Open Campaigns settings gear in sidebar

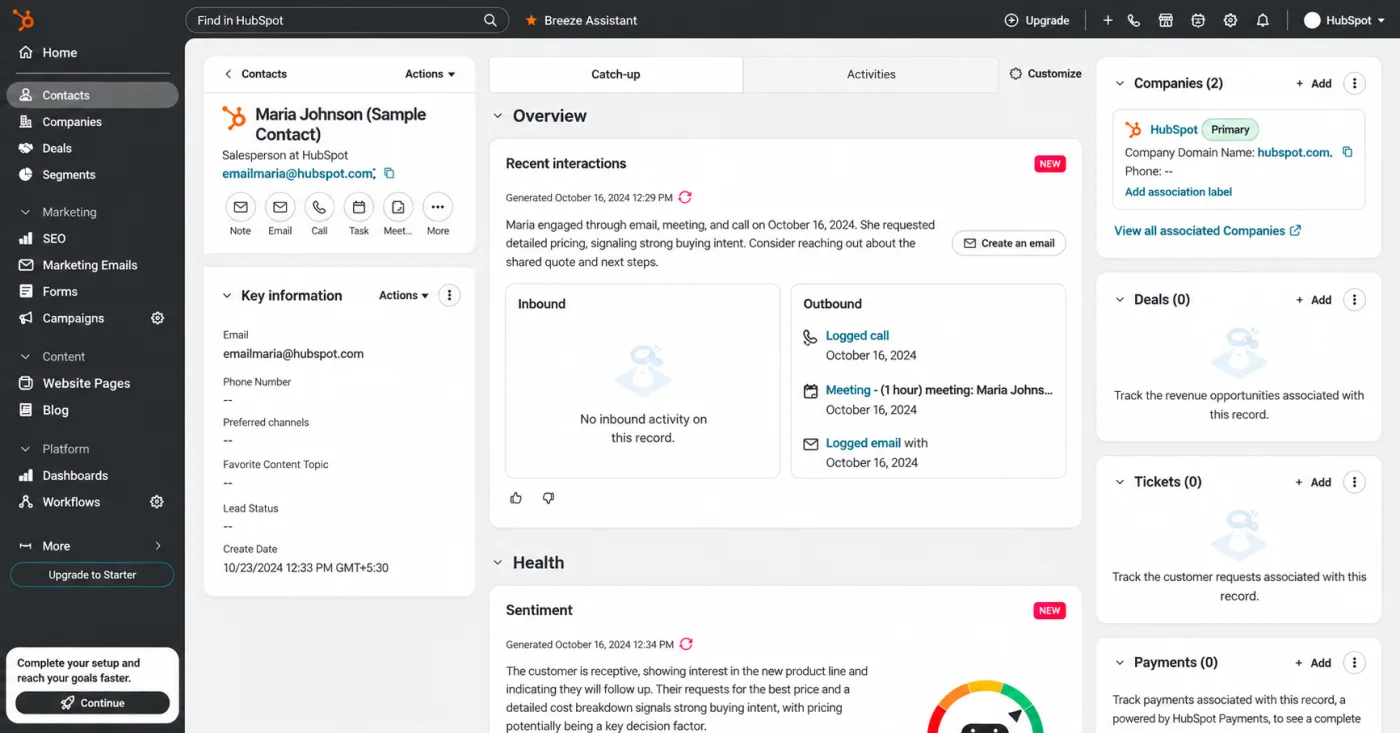157,318
